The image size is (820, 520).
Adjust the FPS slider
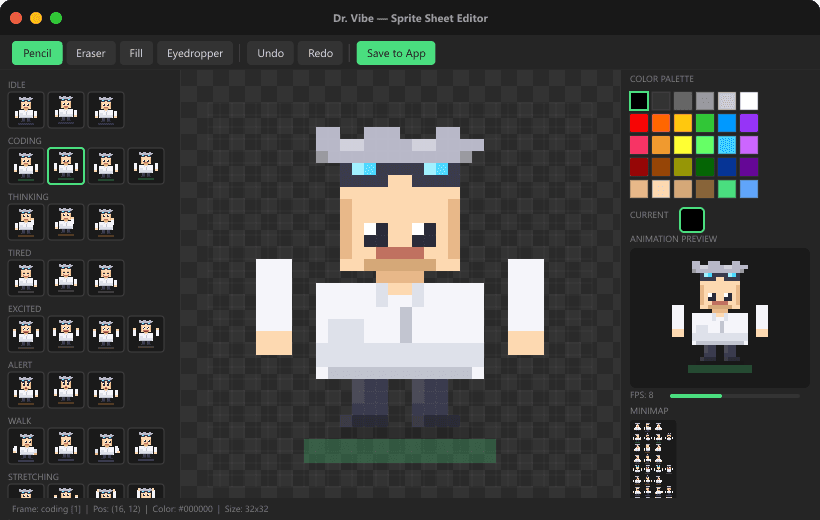pyautogui.click(x=735, y=396)
